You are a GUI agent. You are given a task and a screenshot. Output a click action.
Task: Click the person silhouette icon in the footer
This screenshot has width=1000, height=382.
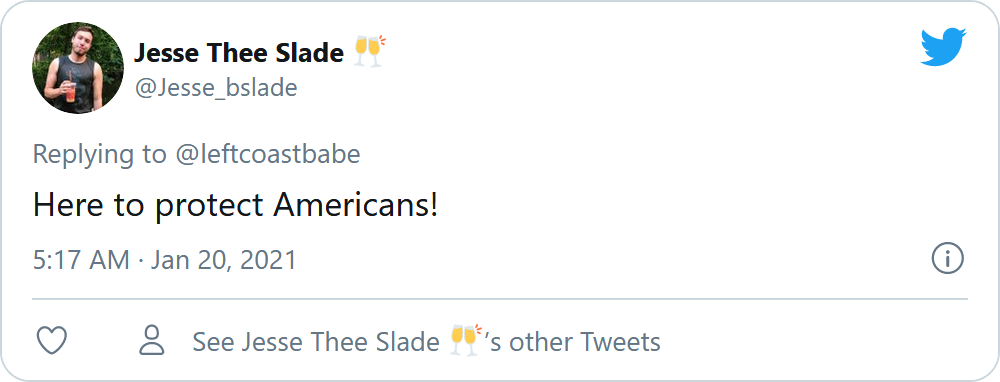click(152, 341)
